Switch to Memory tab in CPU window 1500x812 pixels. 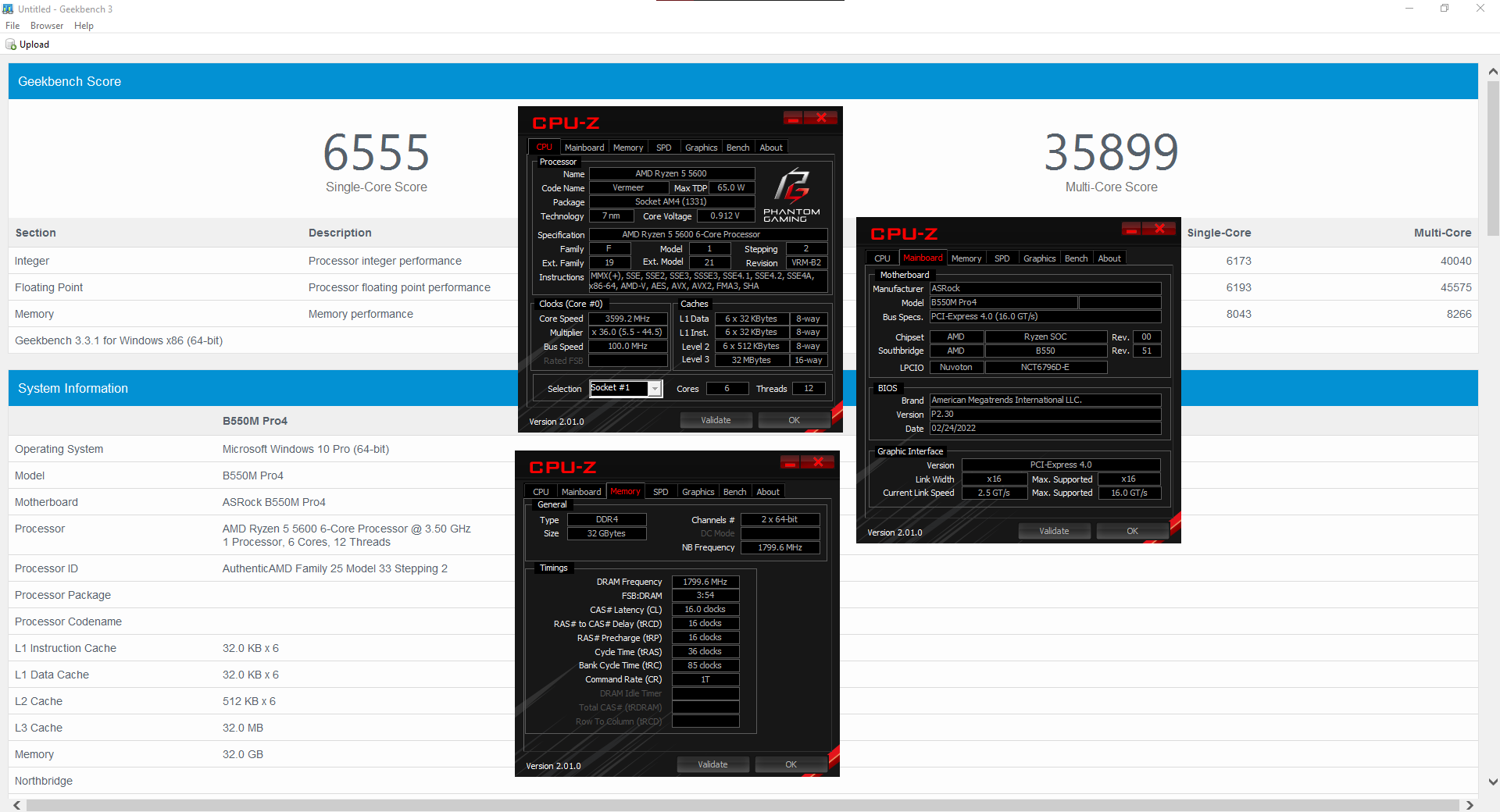point(628,148)
